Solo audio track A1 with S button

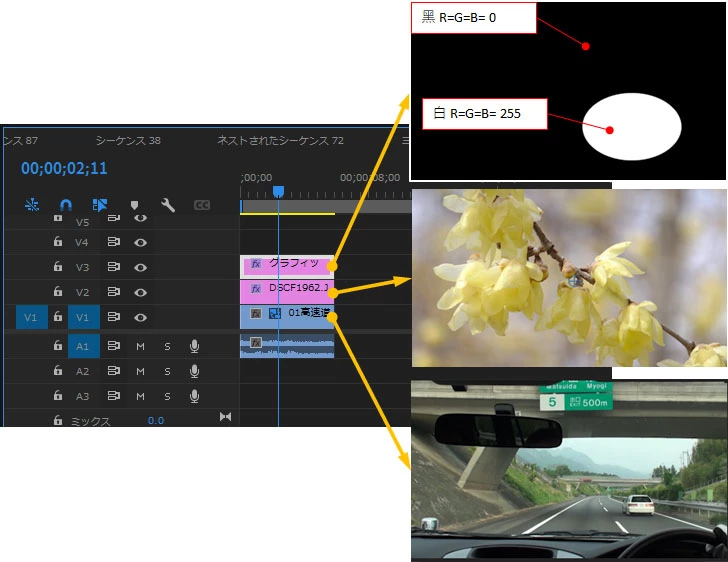[167, 346]
